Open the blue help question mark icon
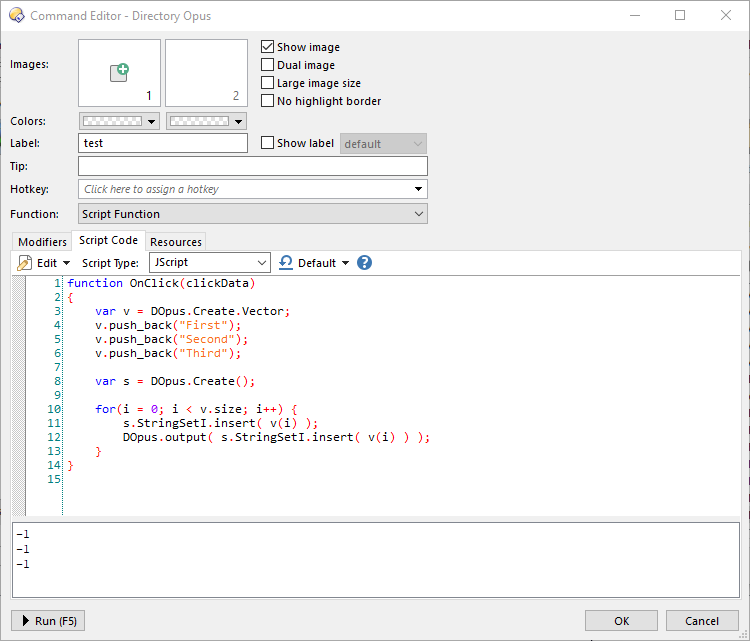This screenshot has height=641, width=750. [x=364, y=263]
